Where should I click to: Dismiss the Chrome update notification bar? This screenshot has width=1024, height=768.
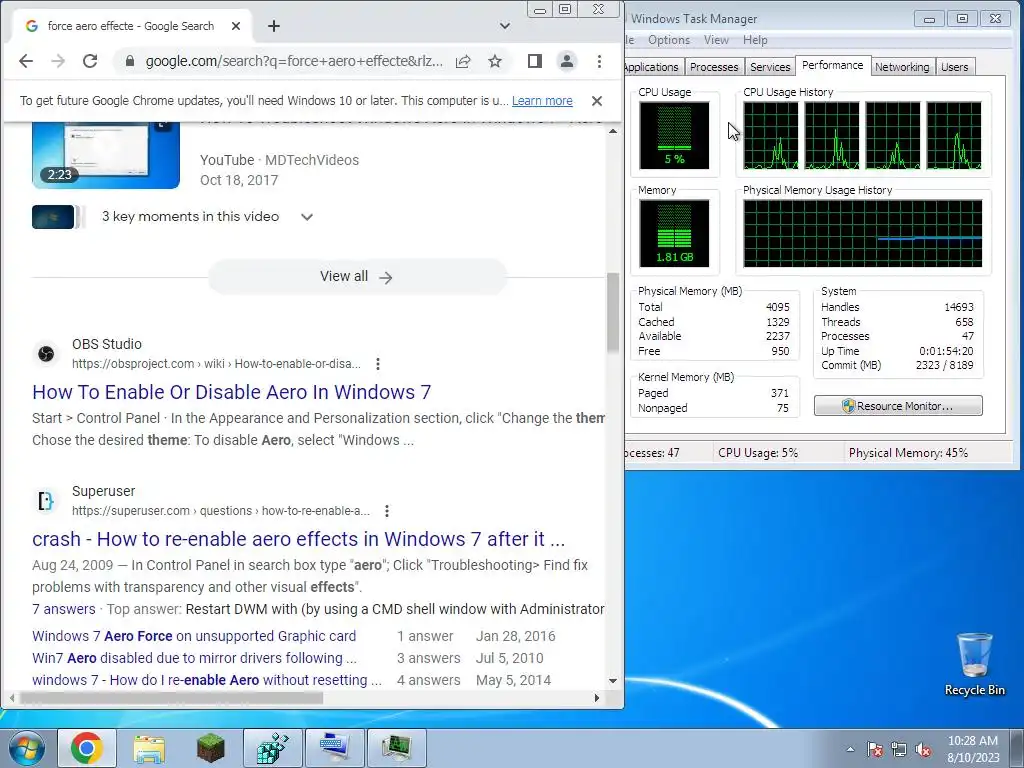coord(596,101)
